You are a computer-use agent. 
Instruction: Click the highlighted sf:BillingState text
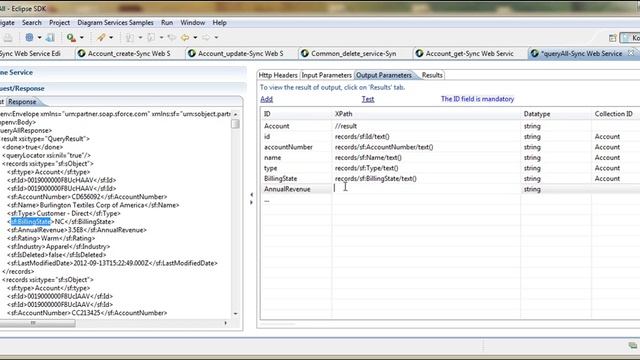point(31,222)
